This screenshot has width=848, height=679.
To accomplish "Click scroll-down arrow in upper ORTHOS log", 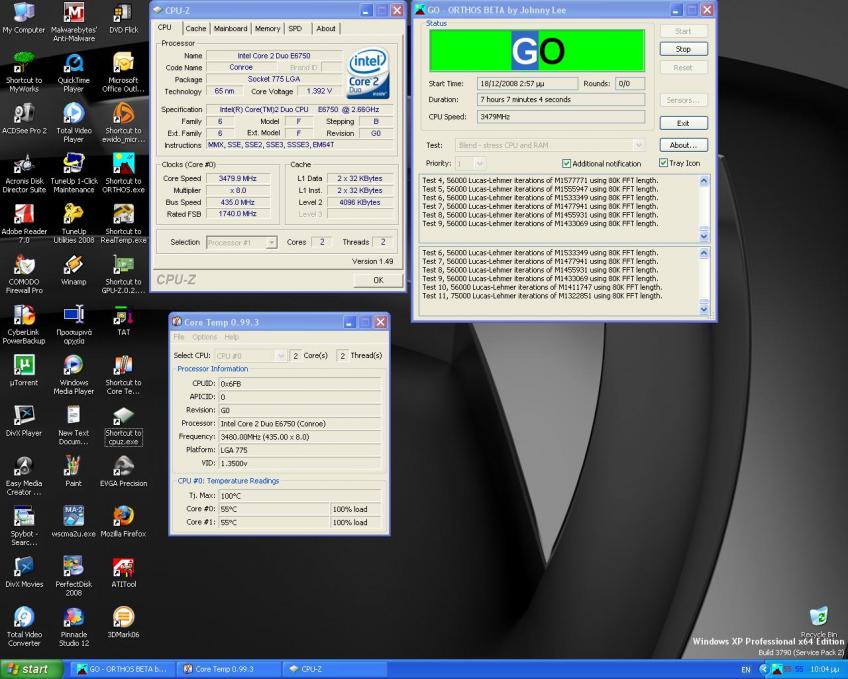I will pos(704,236).
